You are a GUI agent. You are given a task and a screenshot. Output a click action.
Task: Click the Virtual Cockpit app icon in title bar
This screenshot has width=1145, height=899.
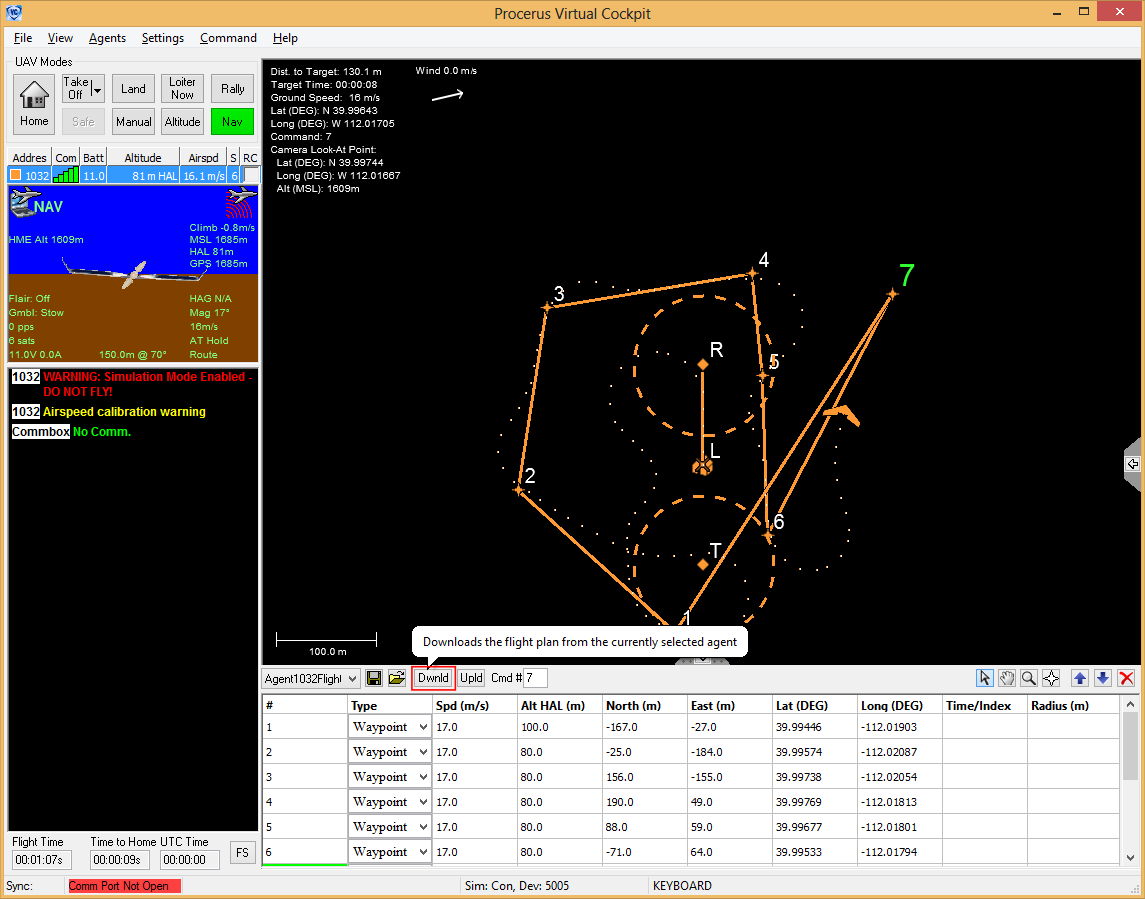click(13, 12)
